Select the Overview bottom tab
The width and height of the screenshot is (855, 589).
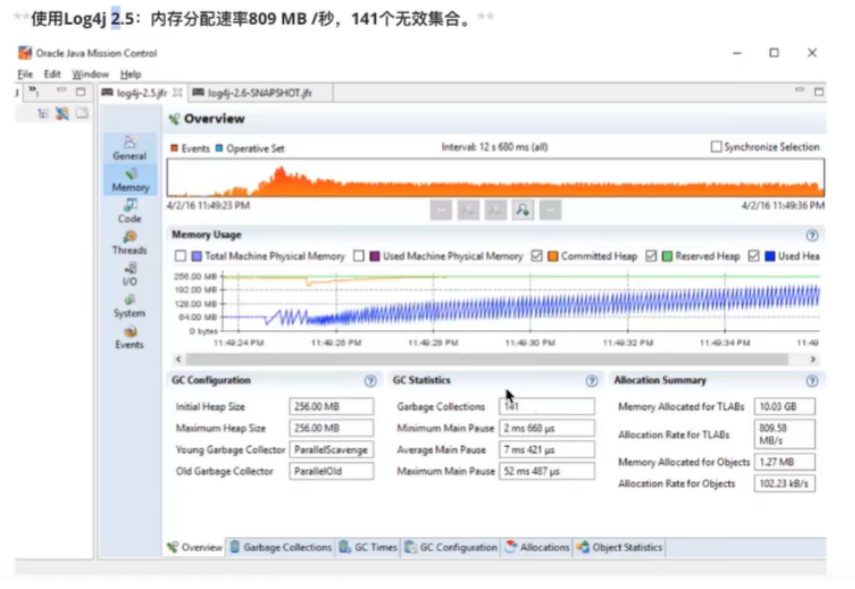(x=195, y=547)
